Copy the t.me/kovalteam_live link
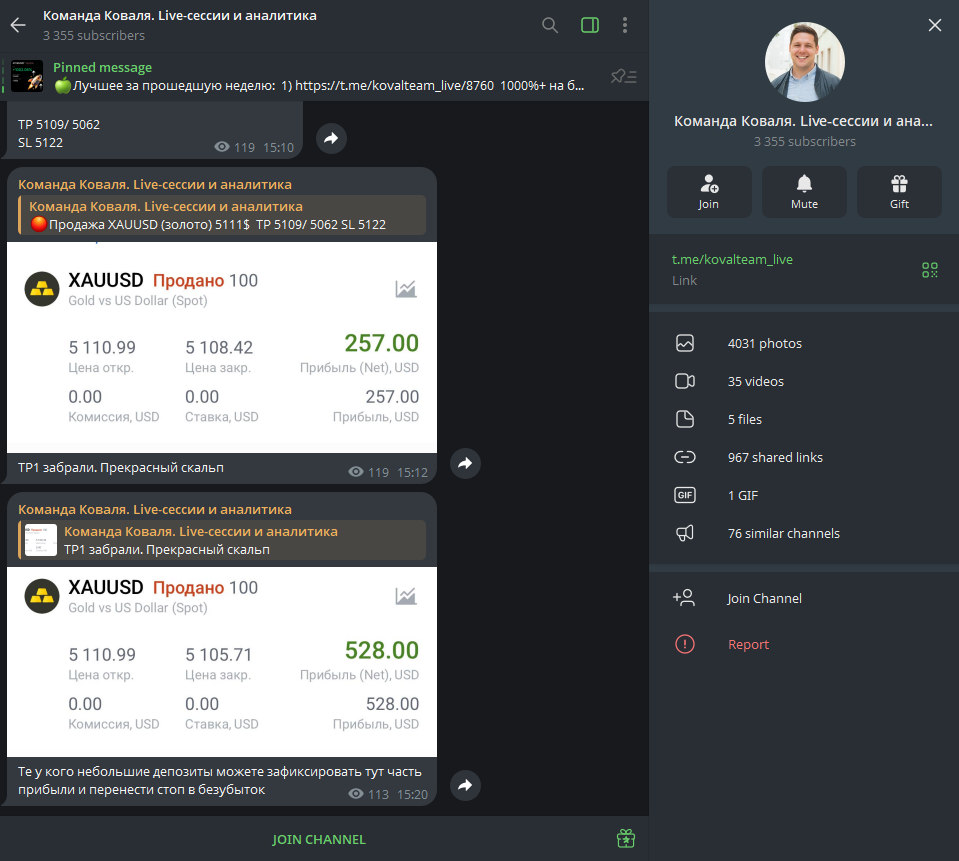 732,259
